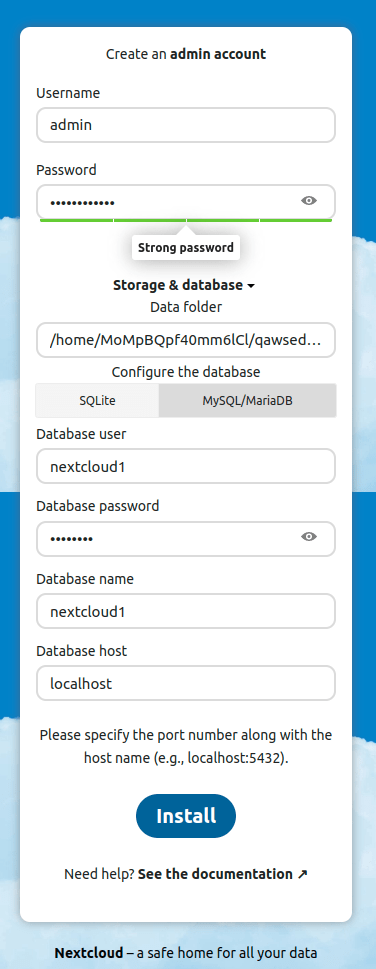This screenshot has height=969, width=376.
Task: Click the Create an admin account heading
Action: click(186, 54)
